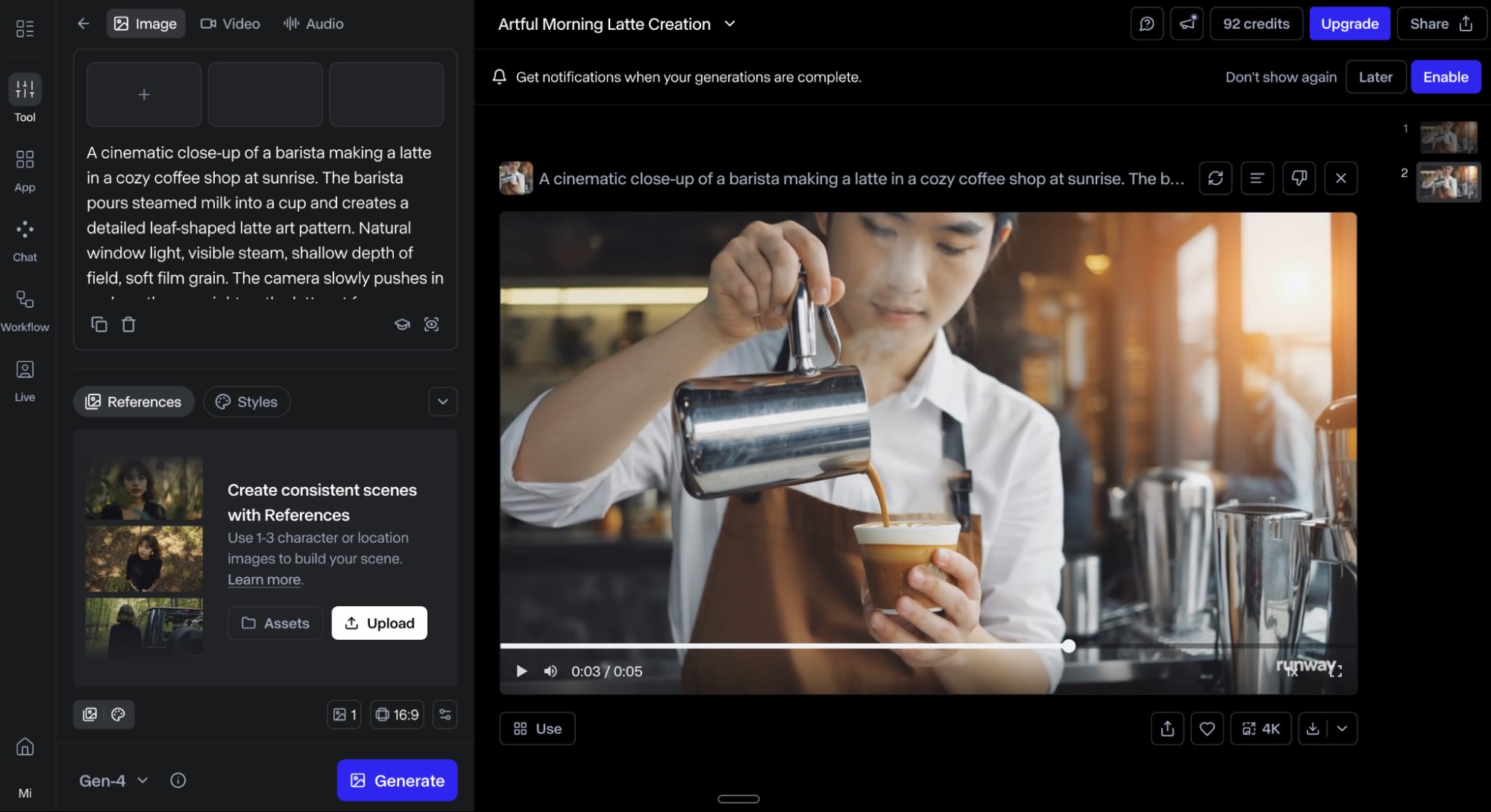Expand the References panel chevron
Image resolution: width=1491 pixels, height=812 pixels.
[x=442, y=401]
